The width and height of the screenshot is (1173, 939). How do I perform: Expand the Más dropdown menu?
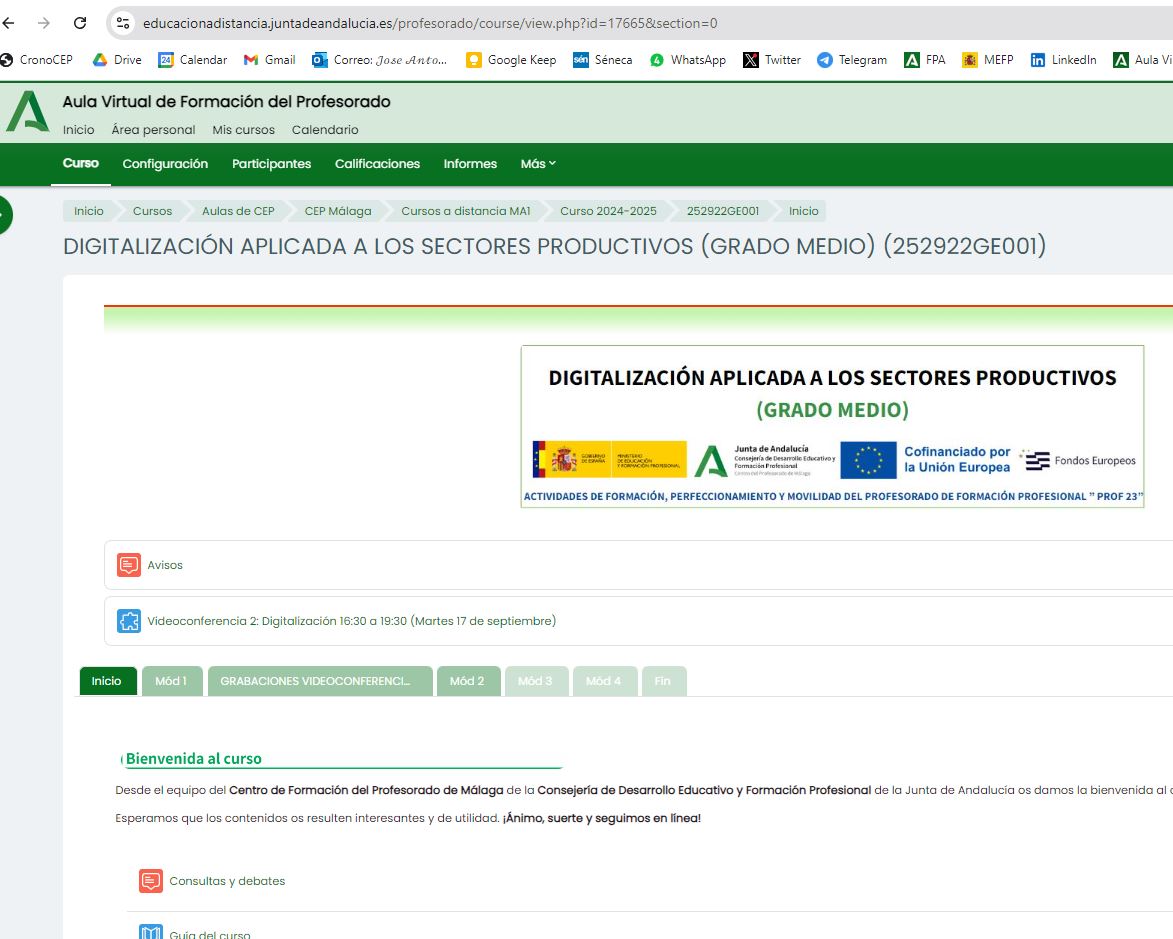coord(539,164)
